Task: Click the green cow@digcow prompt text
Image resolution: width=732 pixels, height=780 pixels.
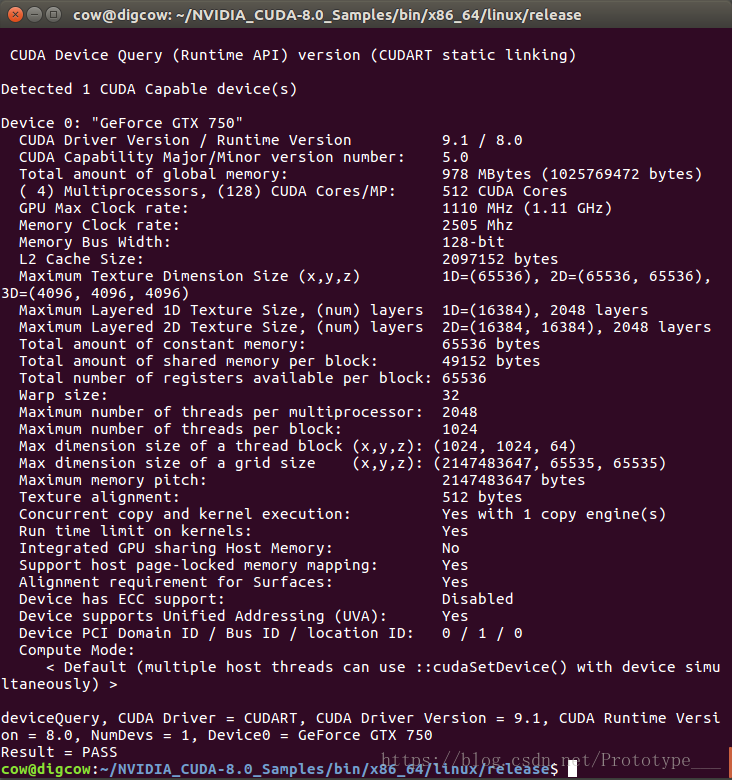Action: (x=46, y=769)
